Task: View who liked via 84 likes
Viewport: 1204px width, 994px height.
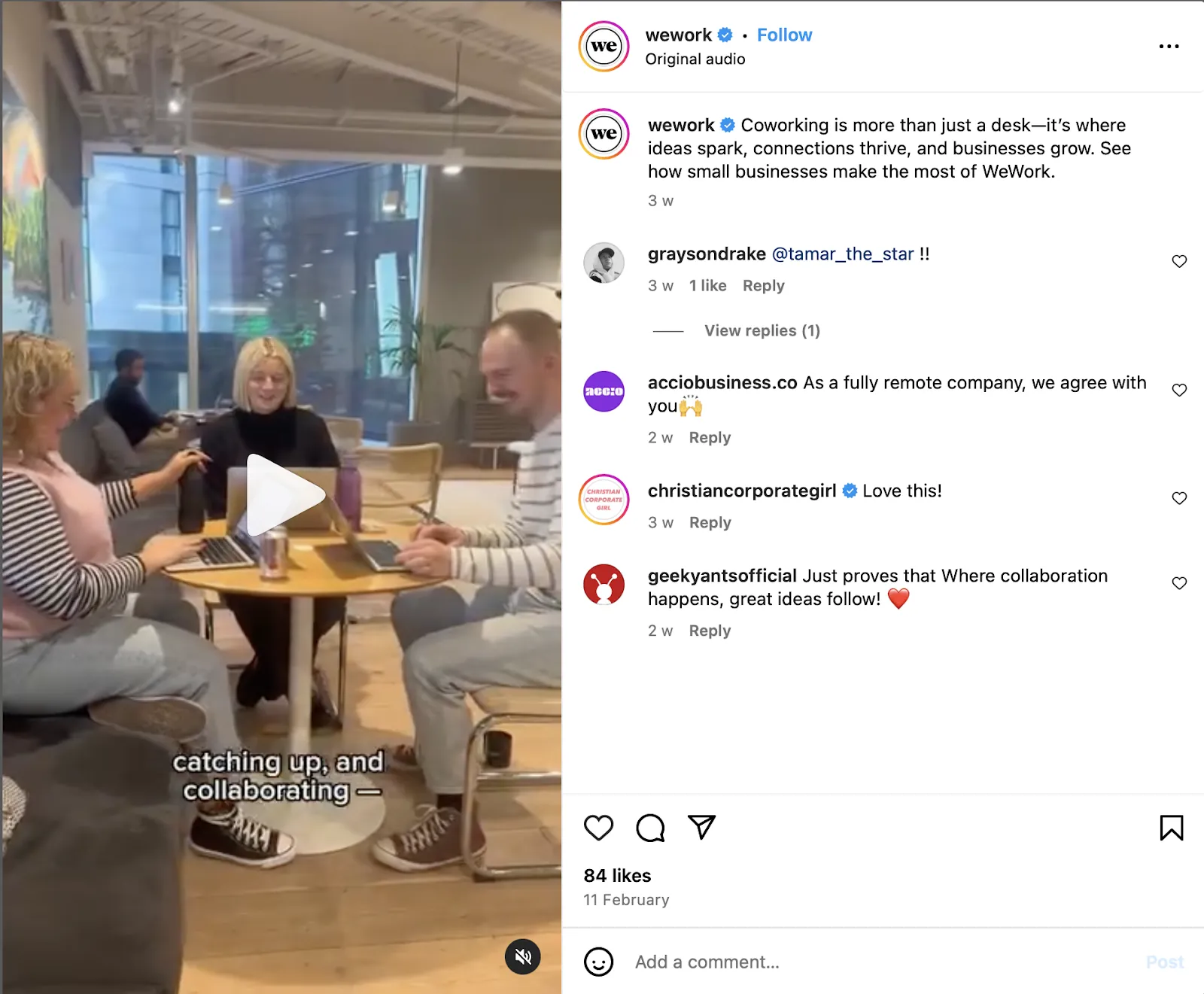Action: pos(617,876)
